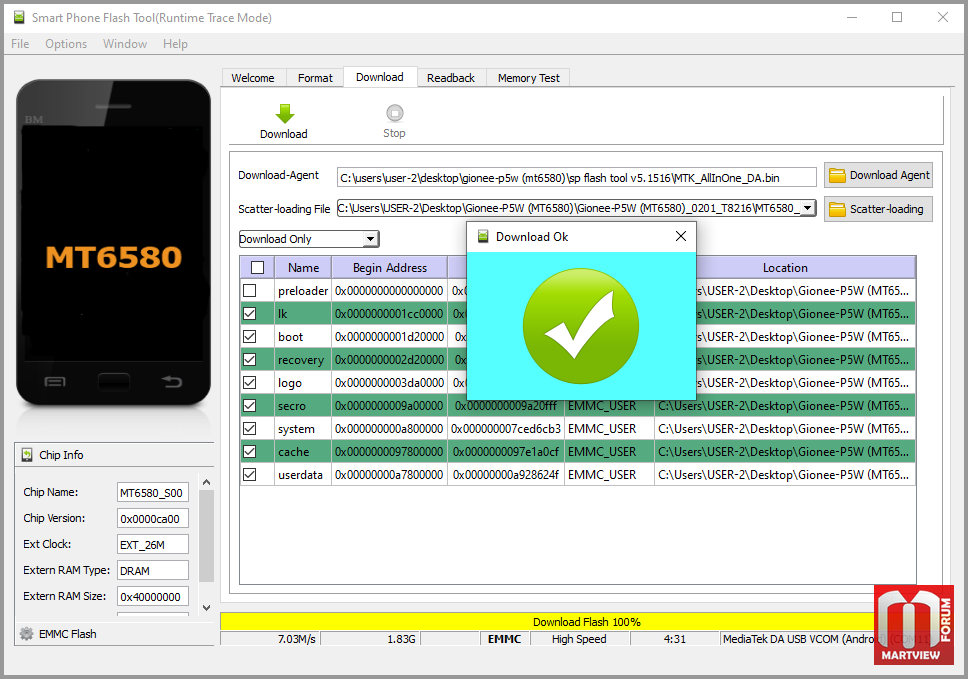Toggle the select-all checkbox in table header
The width and height of the screenshot is (968, 679).
257,267
